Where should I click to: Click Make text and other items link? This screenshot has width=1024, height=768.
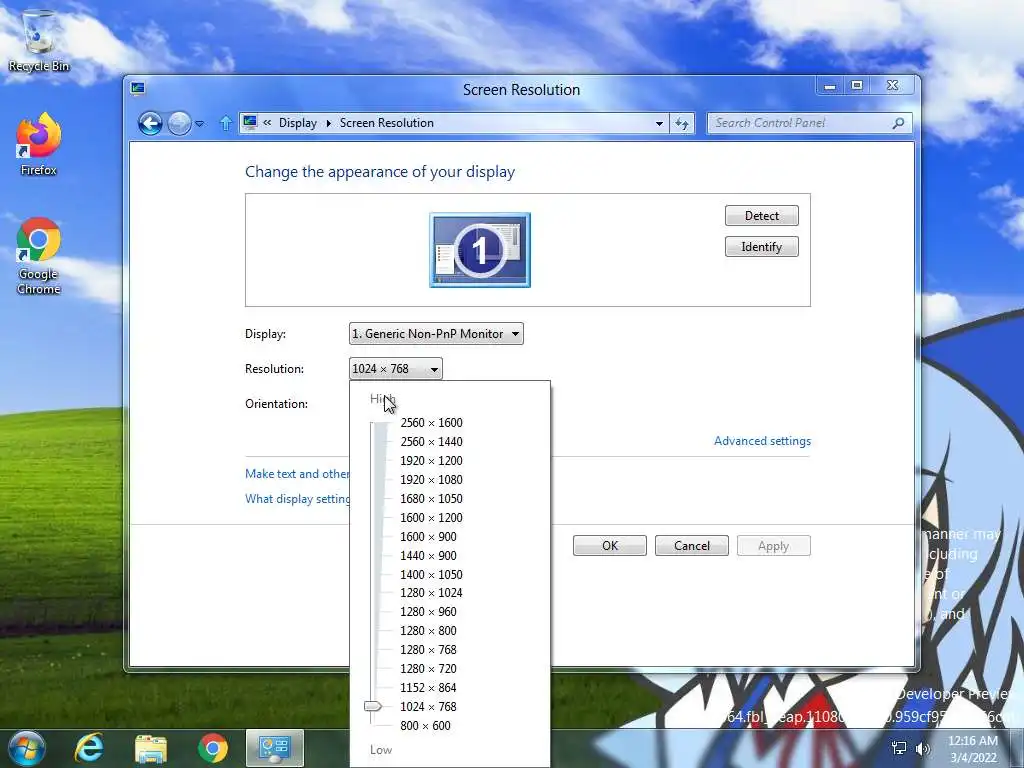(297, 473)
